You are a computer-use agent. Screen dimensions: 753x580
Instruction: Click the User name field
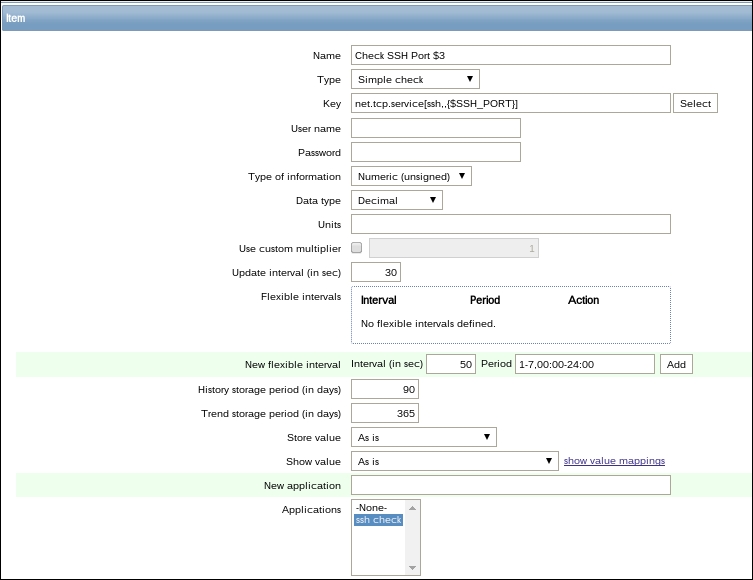tap(436, 128)
